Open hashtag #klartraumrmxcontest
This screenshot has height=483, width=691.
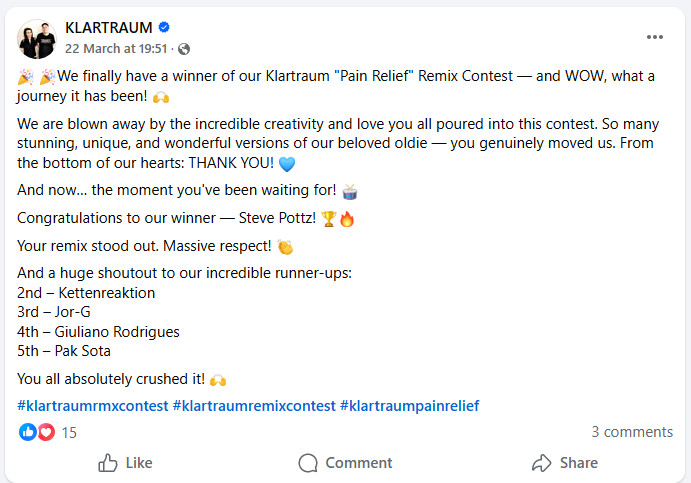[92, 406]
